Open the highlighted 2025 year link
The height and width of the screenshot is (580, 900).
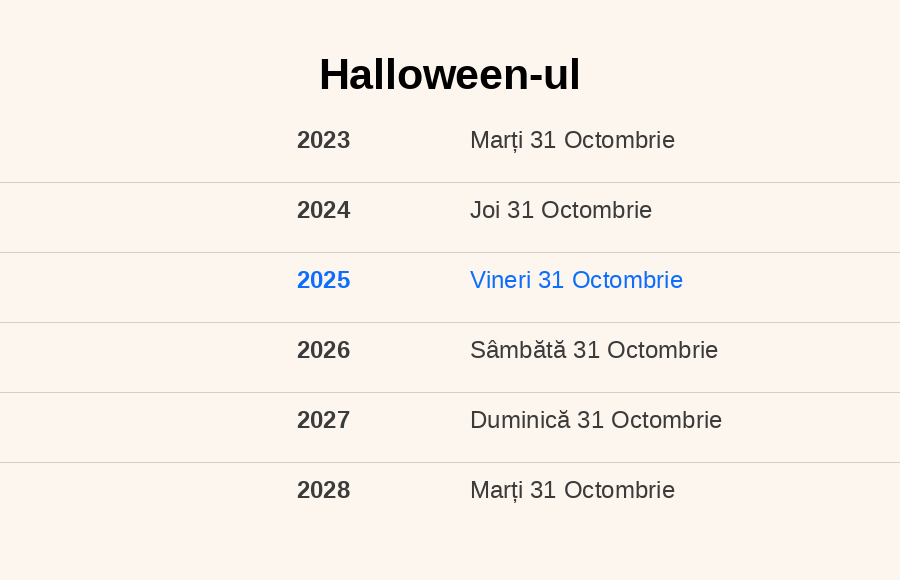pos(323,280)
